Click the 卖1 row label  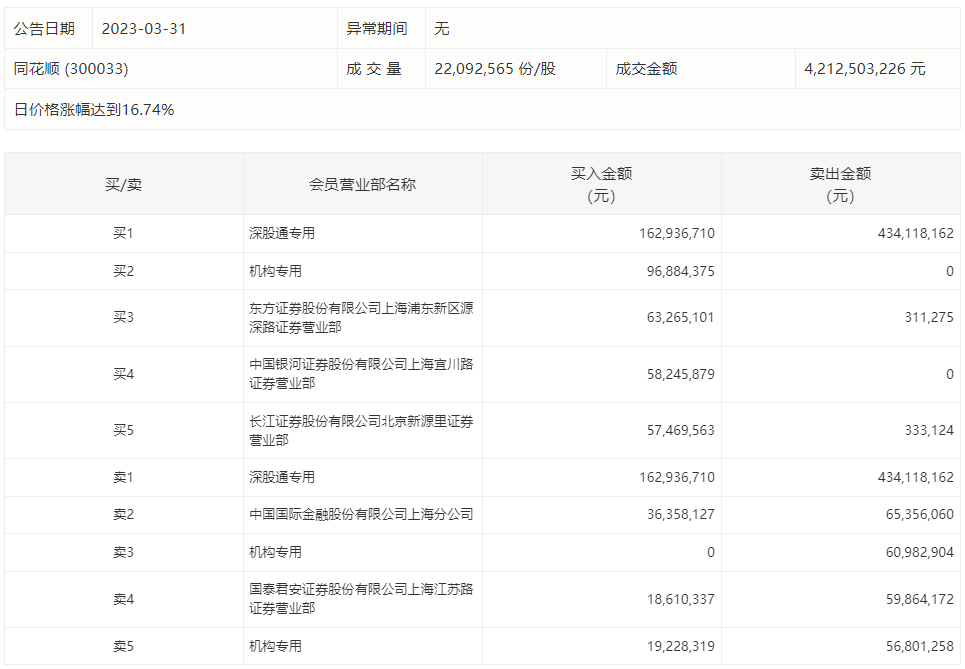pos(123,477)
